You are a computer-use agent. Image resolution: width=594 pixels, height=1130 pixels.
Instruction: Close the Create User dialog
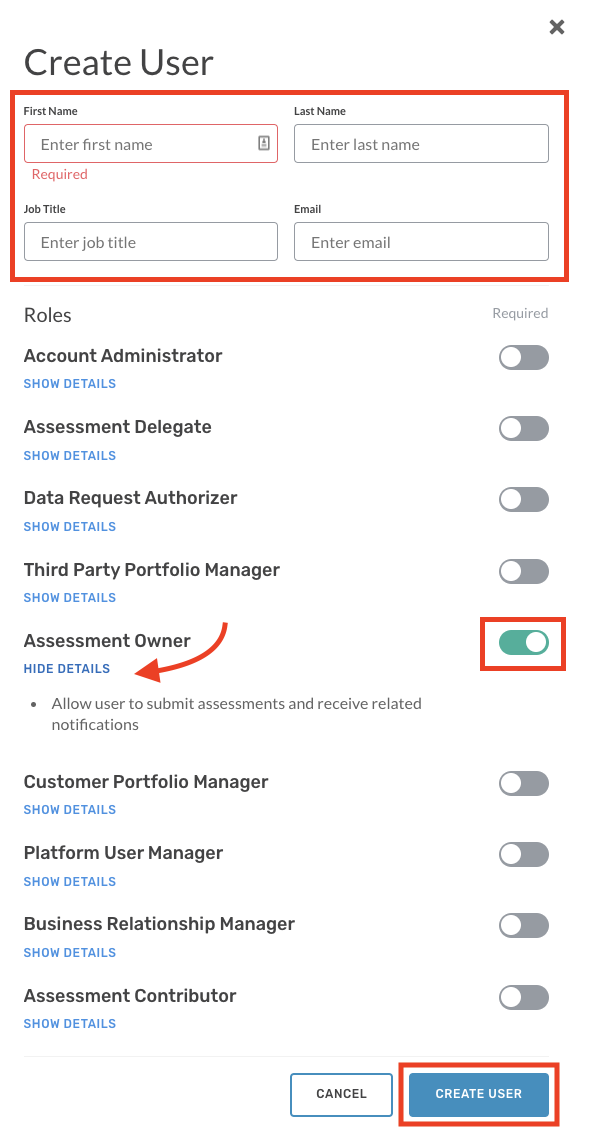pos(557,27)
